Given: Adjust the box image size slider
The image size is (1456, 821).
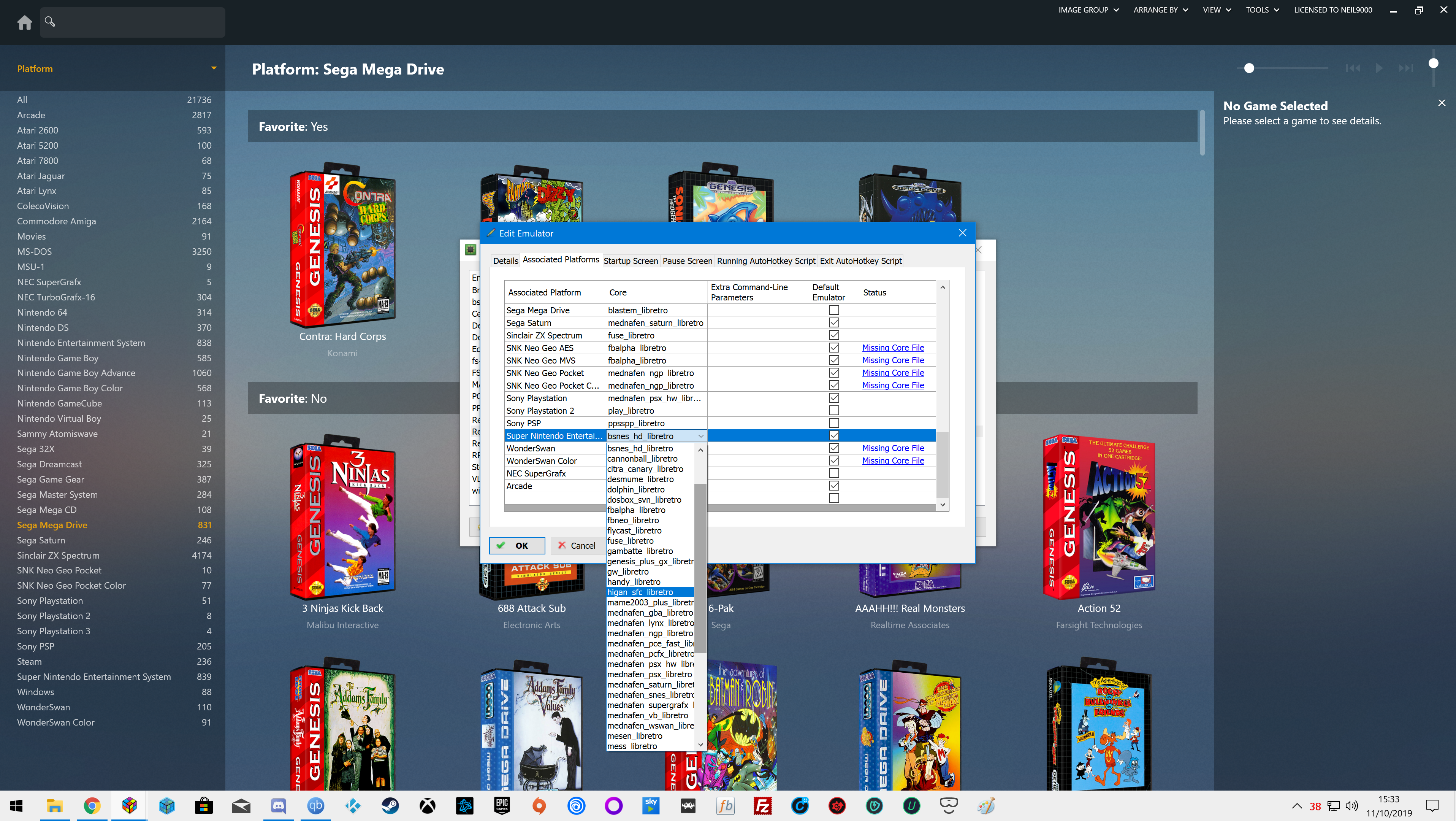Looking at the screenshot, I should [1249, 68].
